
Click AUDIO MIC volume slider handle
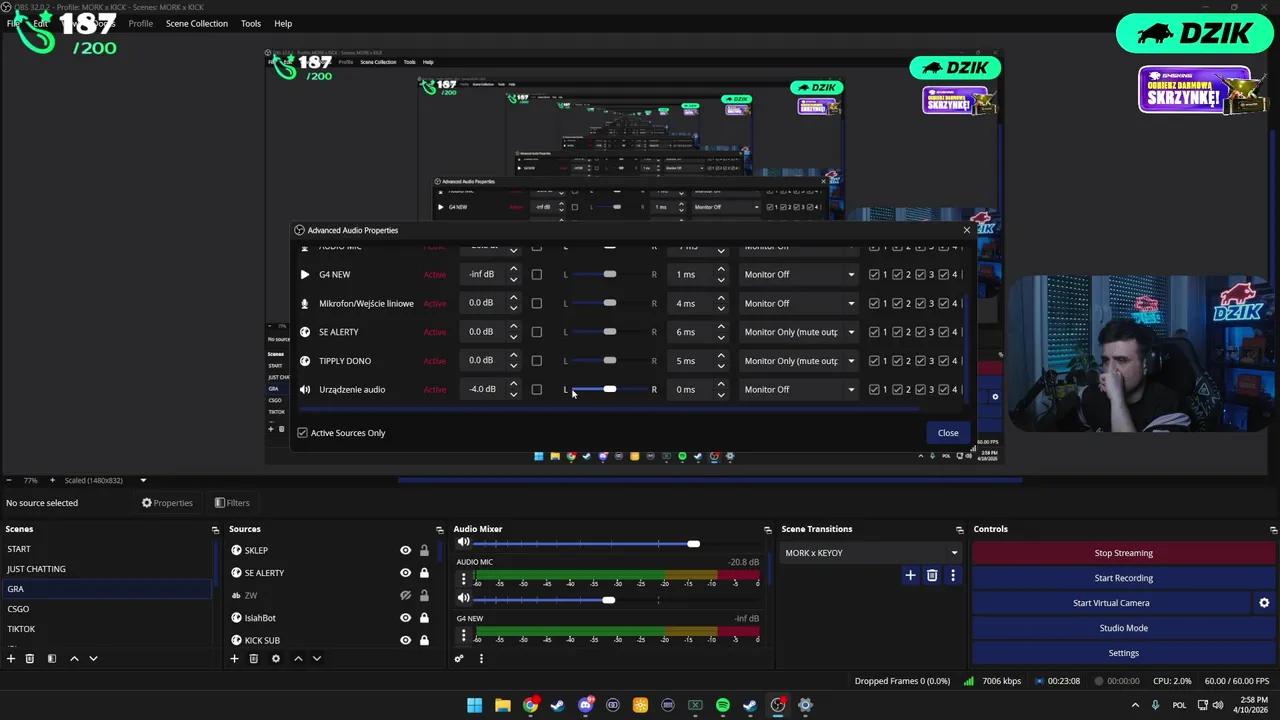click(x=608, y=600)
